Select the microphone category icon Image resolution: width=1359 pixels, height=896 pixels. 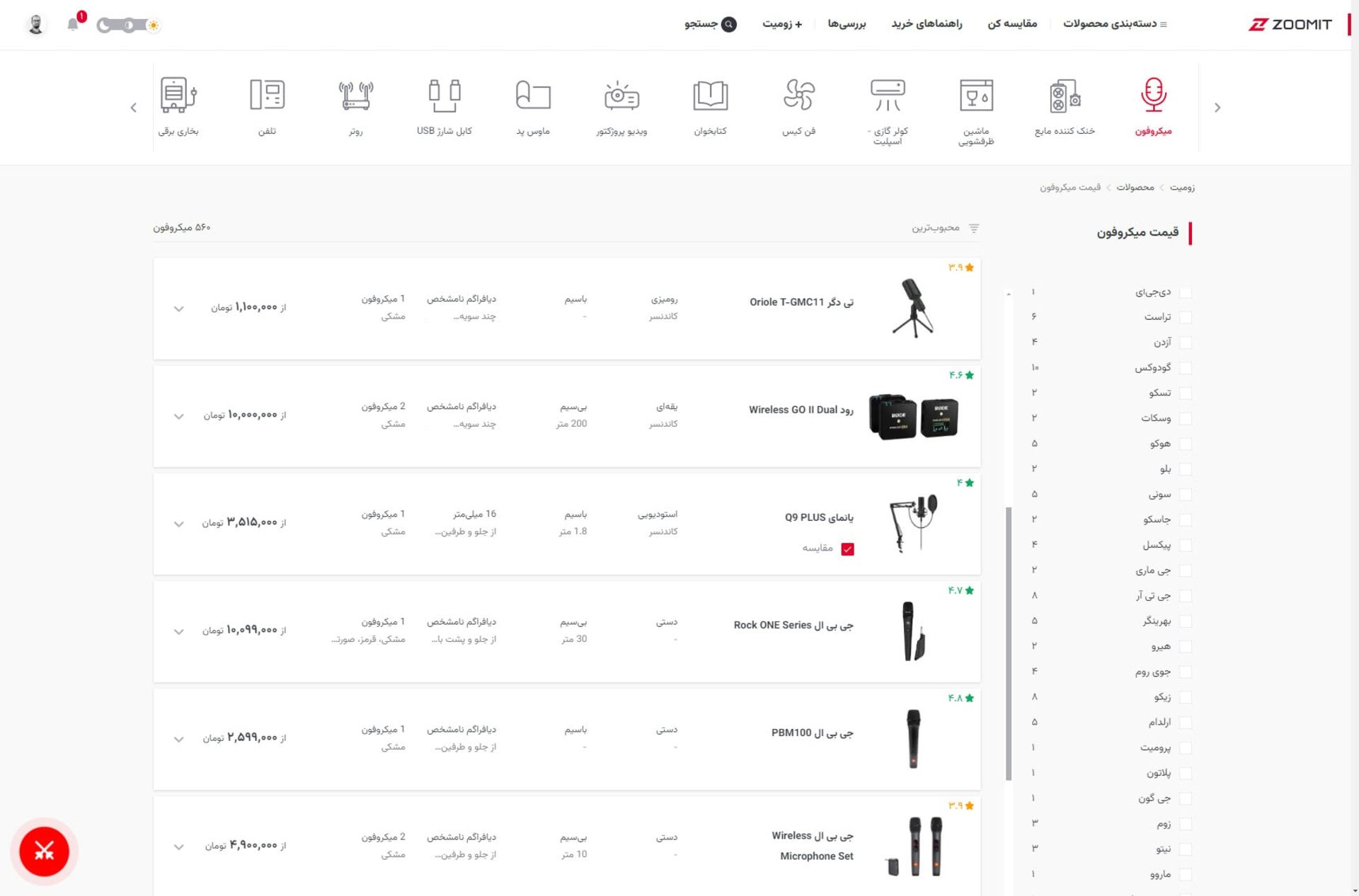click(1153, 96)
